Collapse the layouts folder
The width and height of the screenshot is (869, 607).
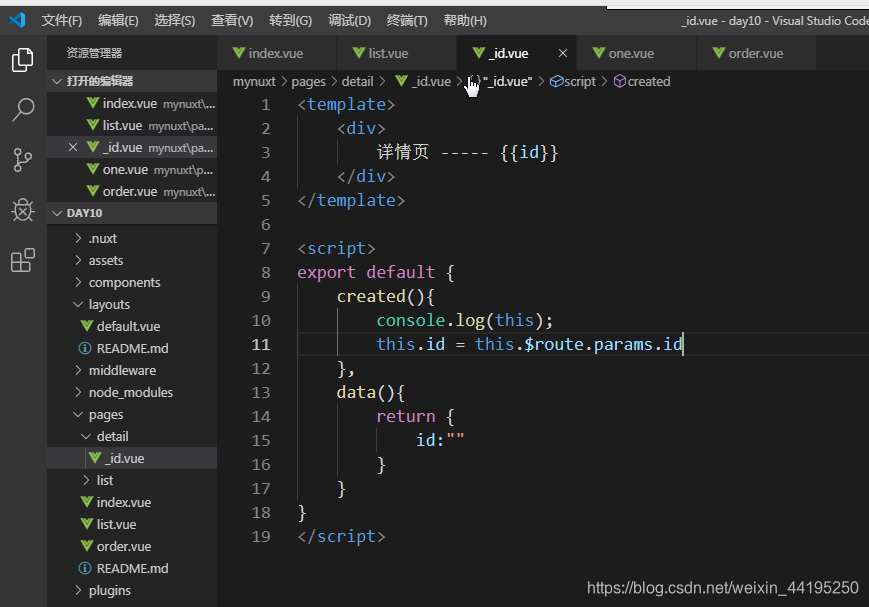pos(132,304)
